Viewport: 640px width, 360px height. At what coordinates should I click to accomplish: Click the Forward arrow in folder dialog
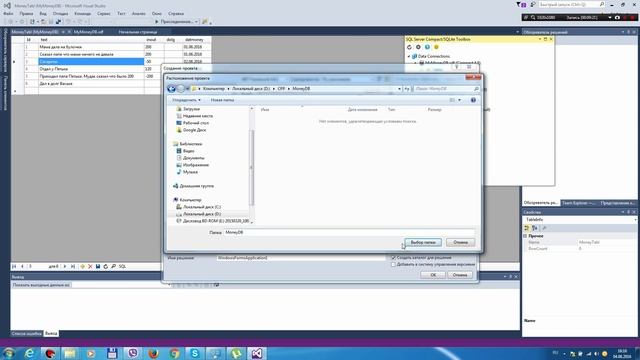click(x=180, y=89)
